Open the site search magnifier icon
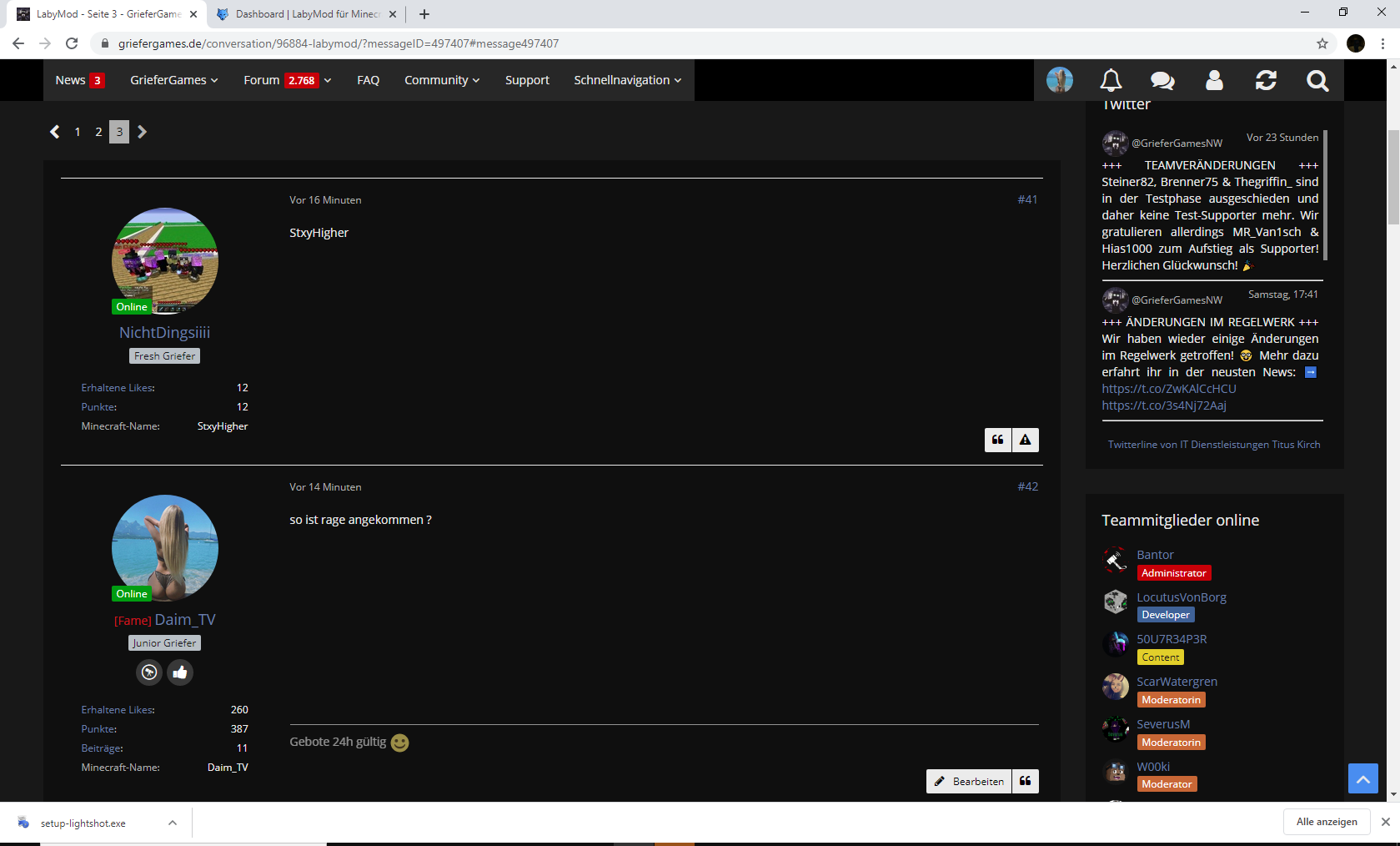Screen dimensions: 1400x846 tap(1317, 80)
